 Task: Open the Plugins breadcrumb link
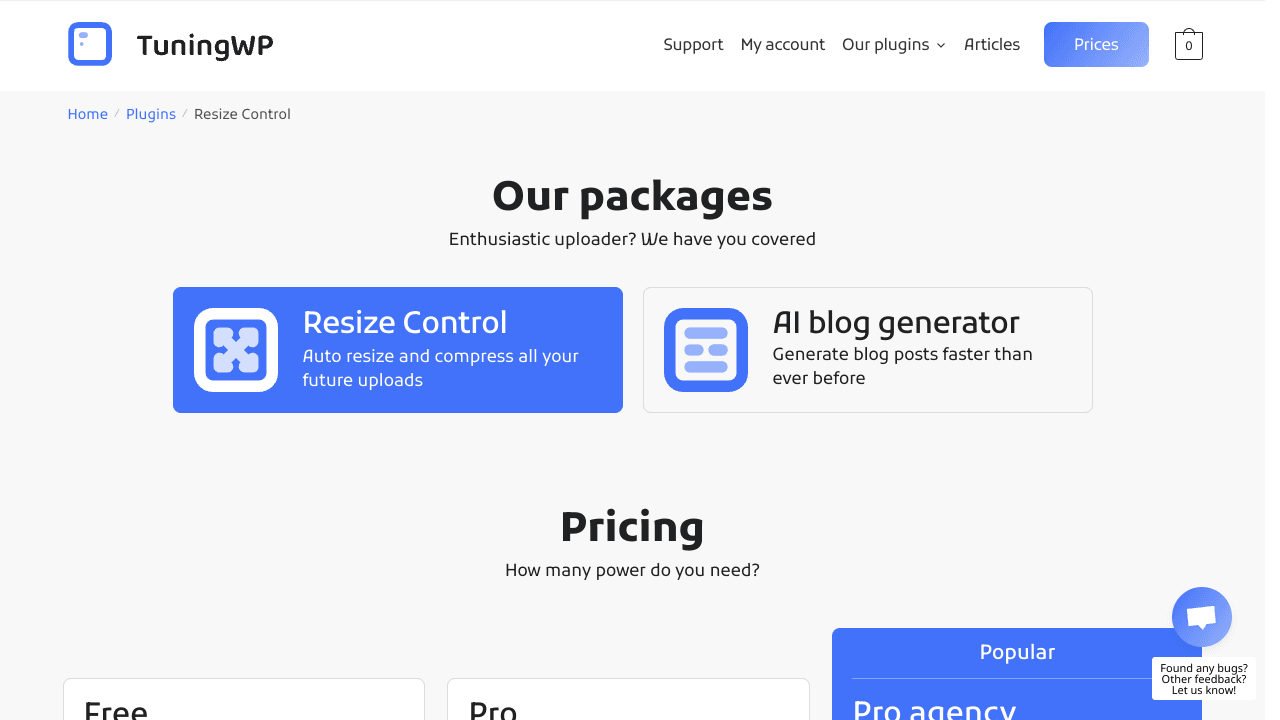pyautogui.click(x=151, y=114)
